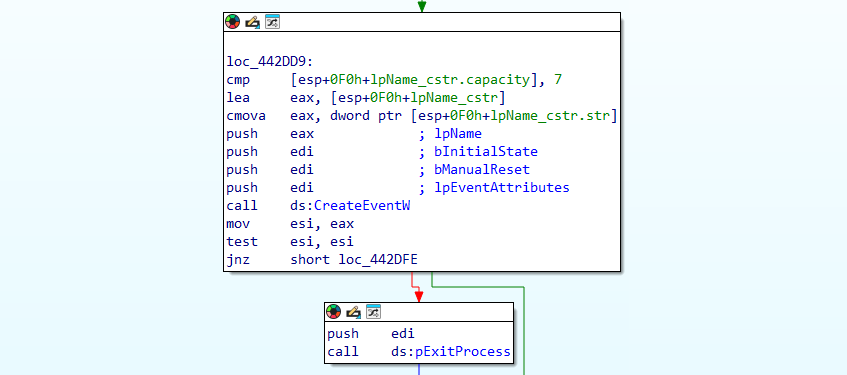
Task: Click title bar of loc_442DD9 node
Action: click(422, 22)
